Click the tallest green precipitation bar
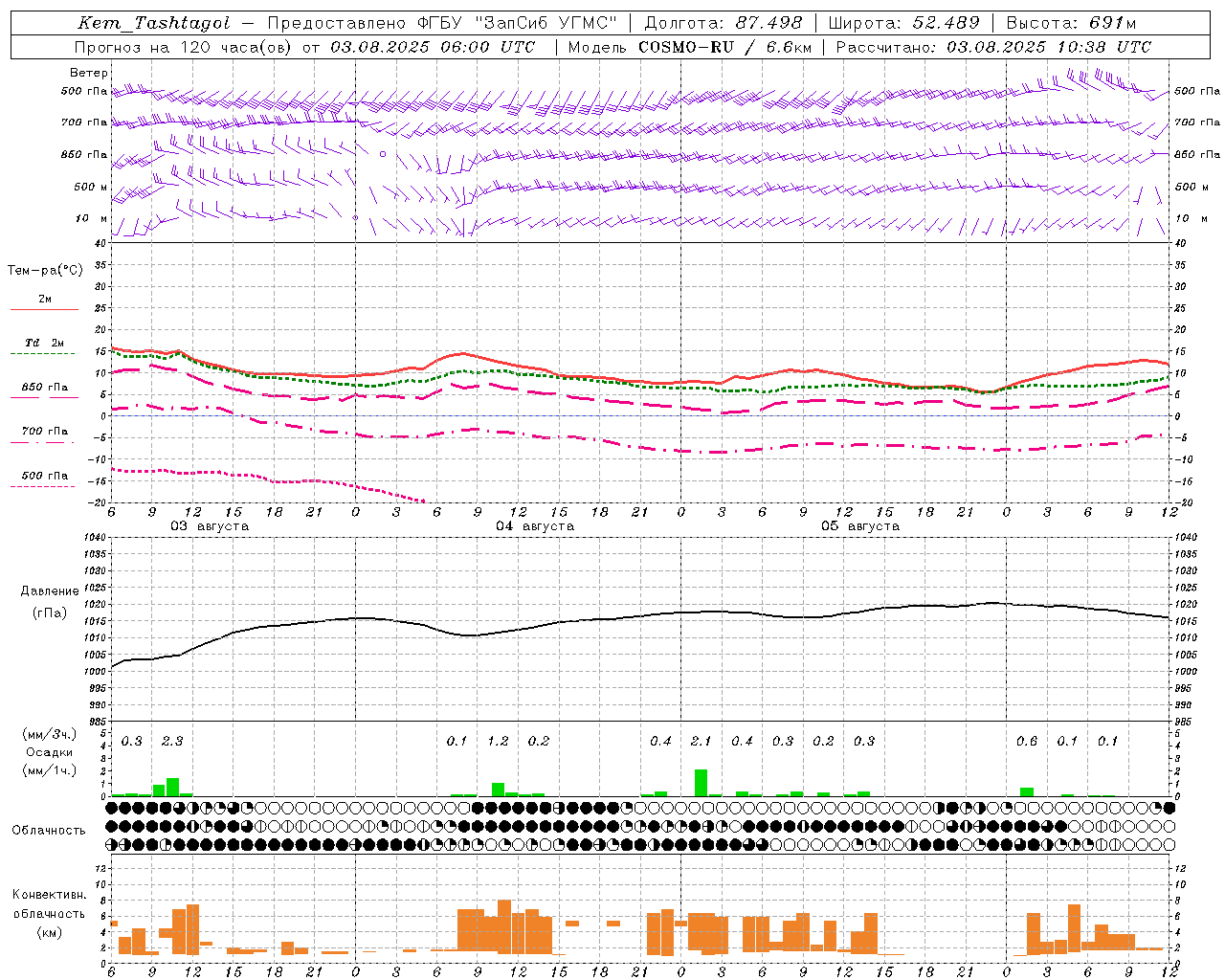The width and height of the screenshot is (1225, 980). tap(702, 783)
